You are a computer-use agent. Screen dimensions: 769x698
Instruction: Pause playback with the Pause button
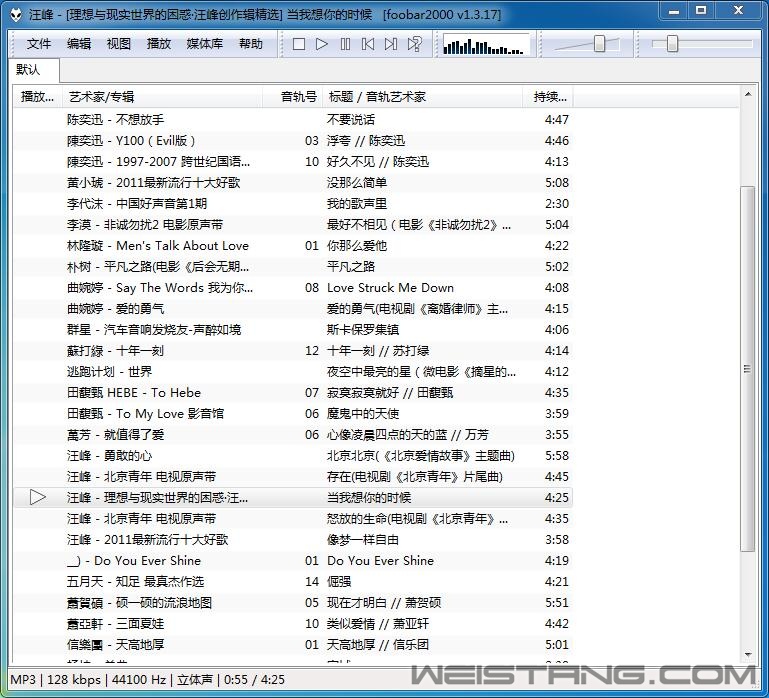(345, 44)
